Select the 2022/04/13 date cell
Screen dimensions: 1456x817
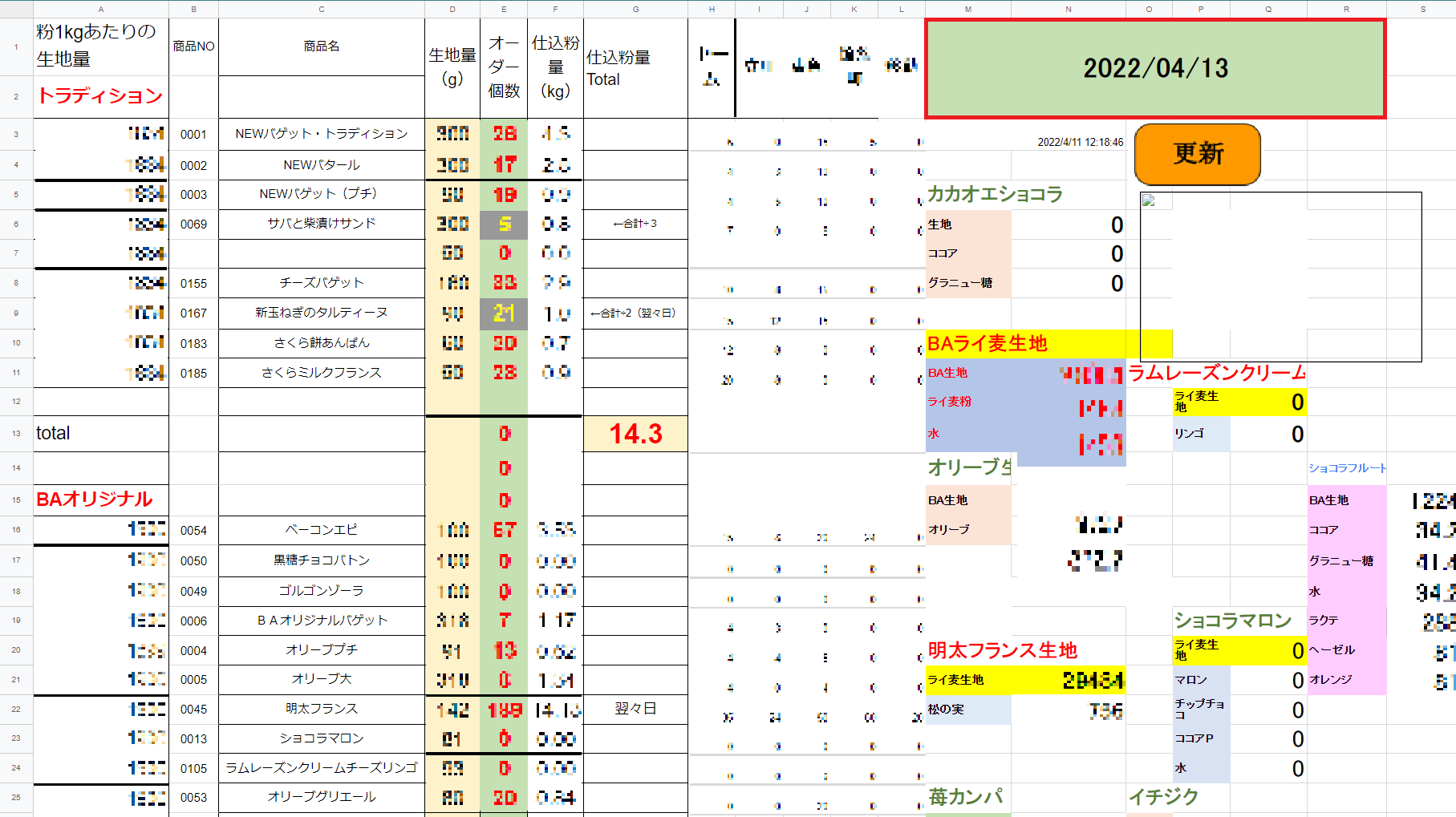1155,69
